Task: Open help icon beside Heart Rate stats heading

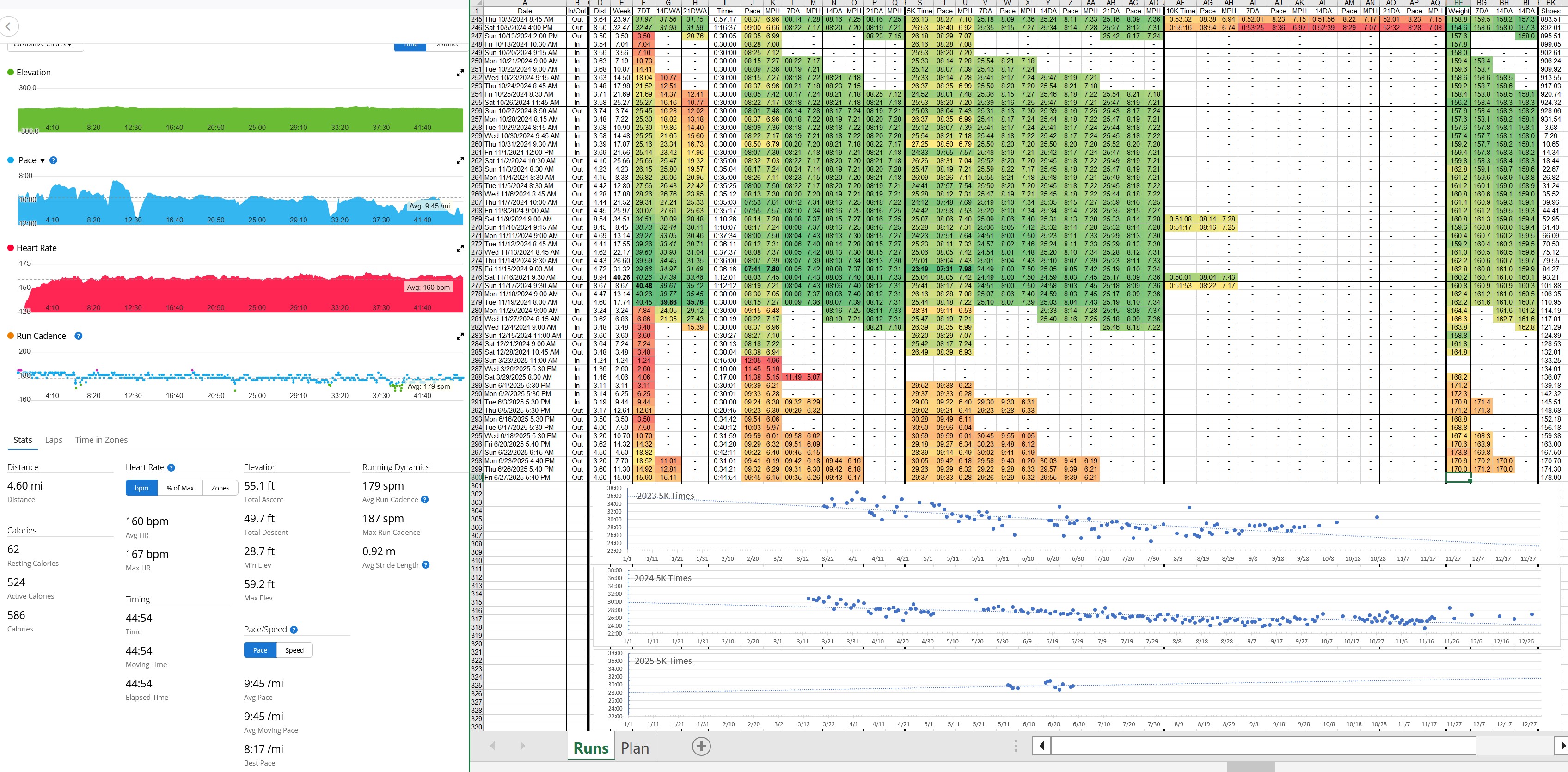Action: click(x=171, y=467)
